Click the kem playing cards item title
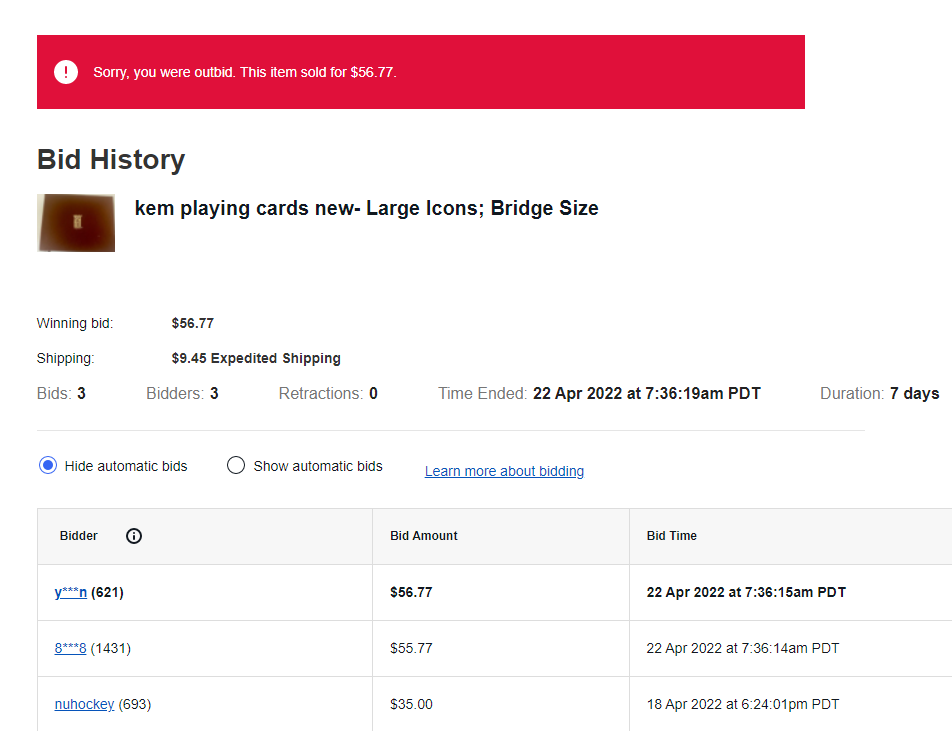 pyautogui.click(x=366, y=208)
